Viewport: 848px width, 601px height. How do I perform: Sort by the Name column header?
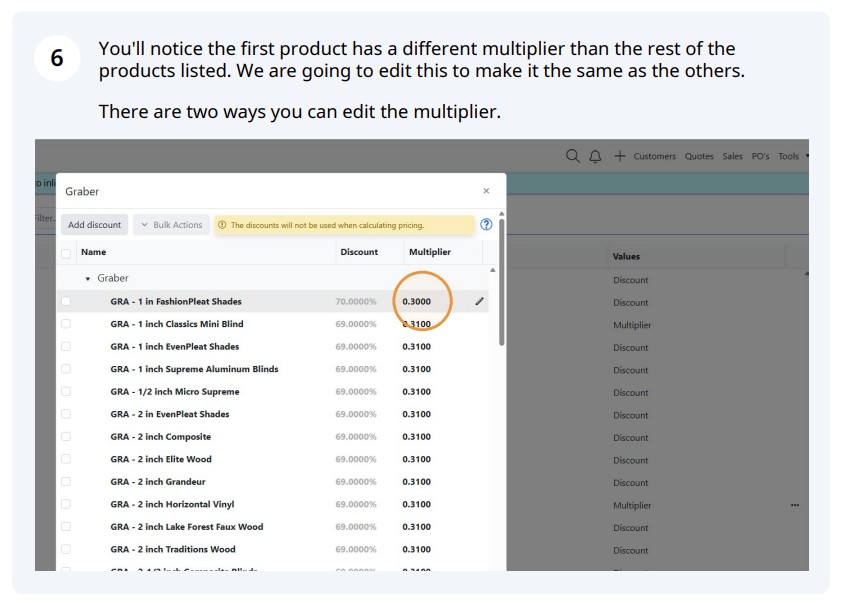pos(94,252)
